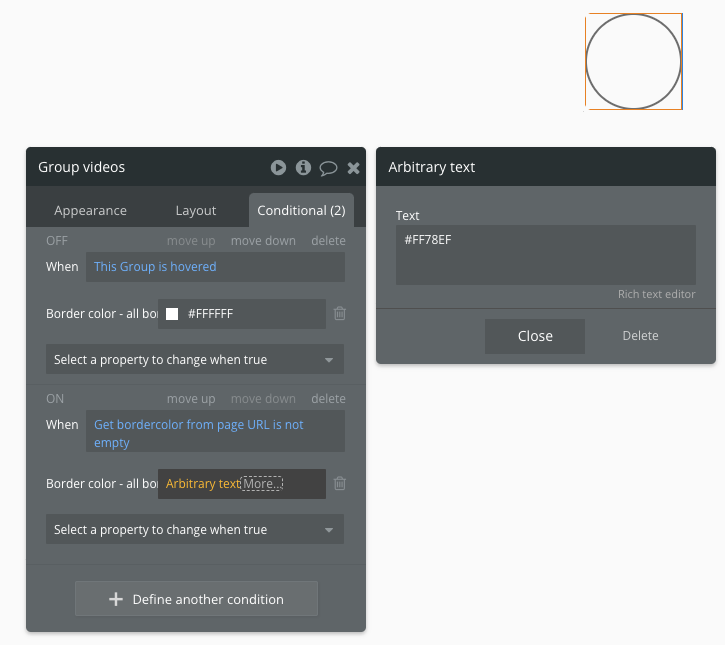Open the info icon in Group videos header
This screenshot has width=725, height=645.
pos(303,167)
